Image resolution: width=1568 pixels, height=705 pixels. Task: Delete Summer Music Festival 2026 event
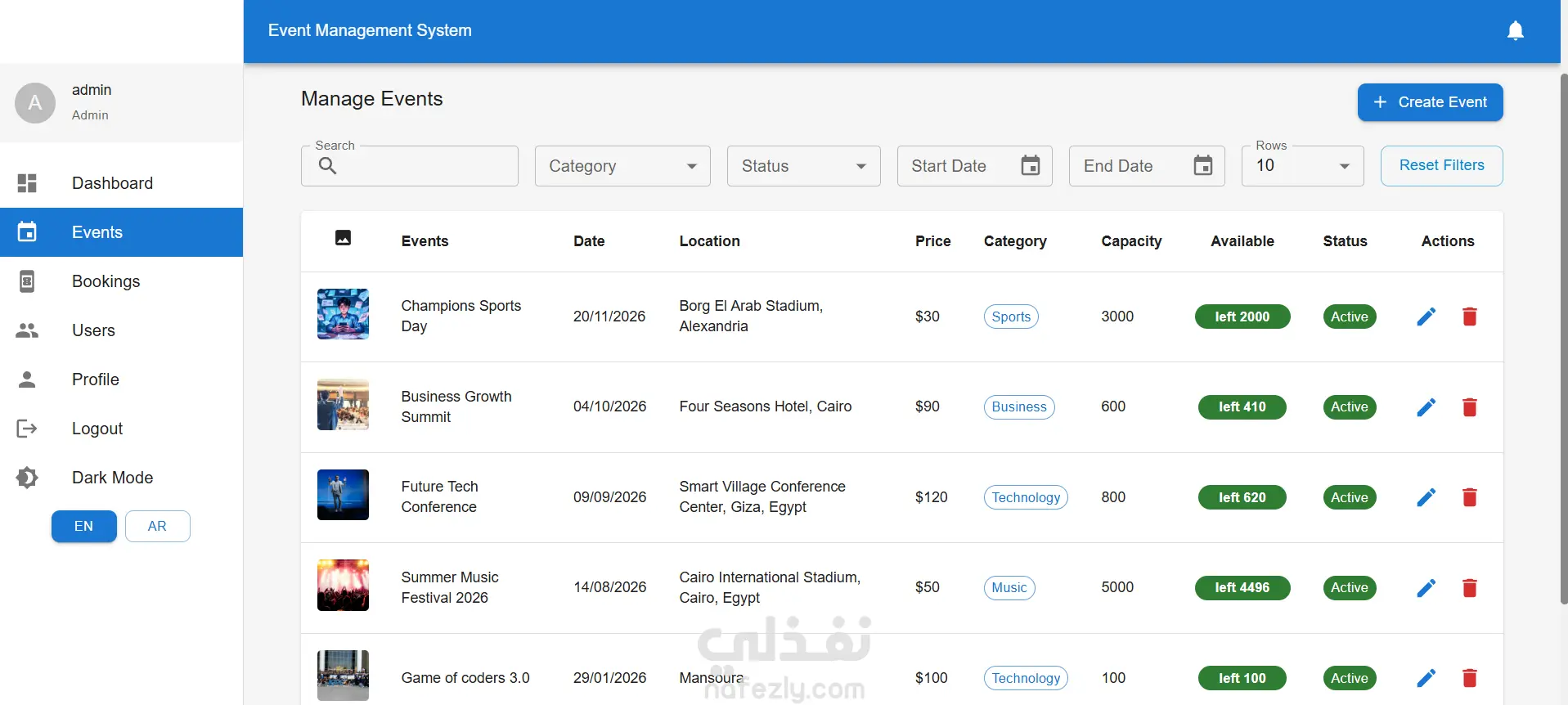(x=1469, y=588)
